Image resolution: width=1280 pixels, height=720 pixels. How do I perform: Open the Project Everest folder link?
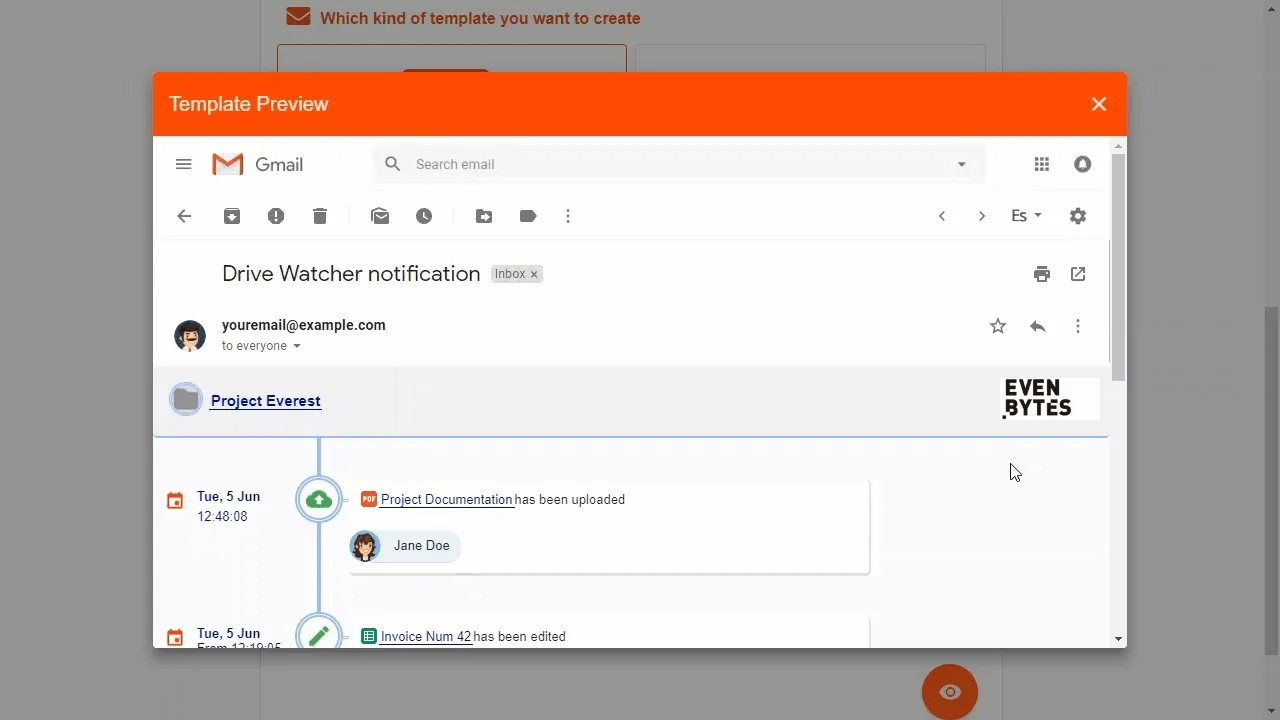point(266,401)
